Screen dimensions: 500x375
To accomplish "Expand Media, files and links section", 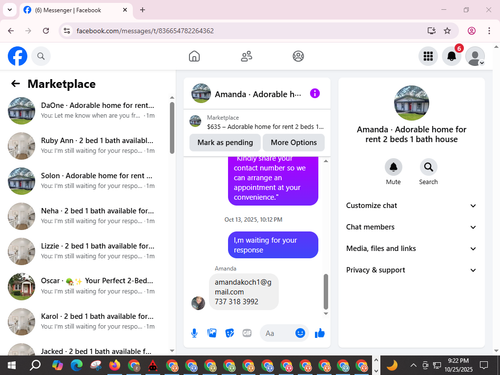I will pos(411,248).
